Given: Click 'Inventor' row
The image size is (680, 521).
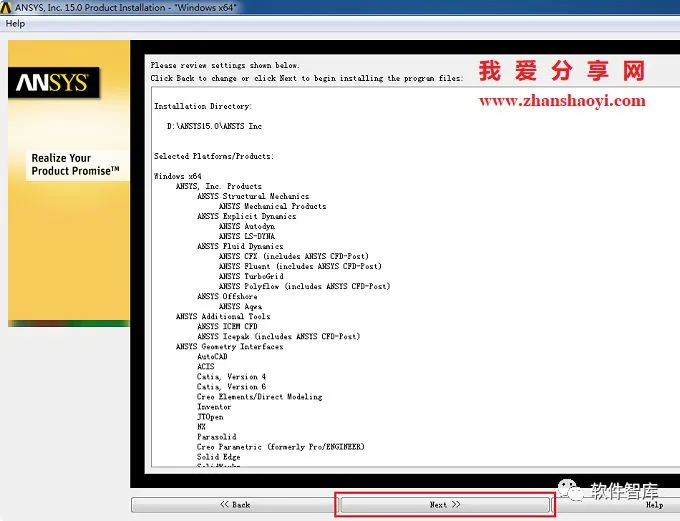Looking at the screenshot, I should (214, 406).
